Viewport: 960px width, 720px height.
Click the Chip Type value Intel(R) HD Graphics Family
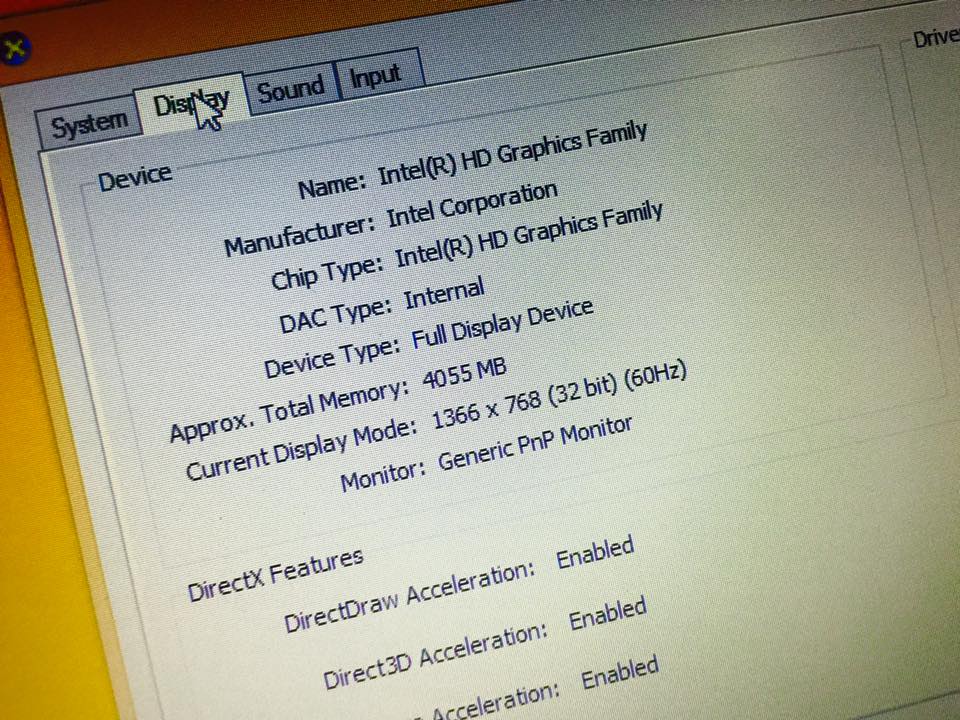pos(529,235)
